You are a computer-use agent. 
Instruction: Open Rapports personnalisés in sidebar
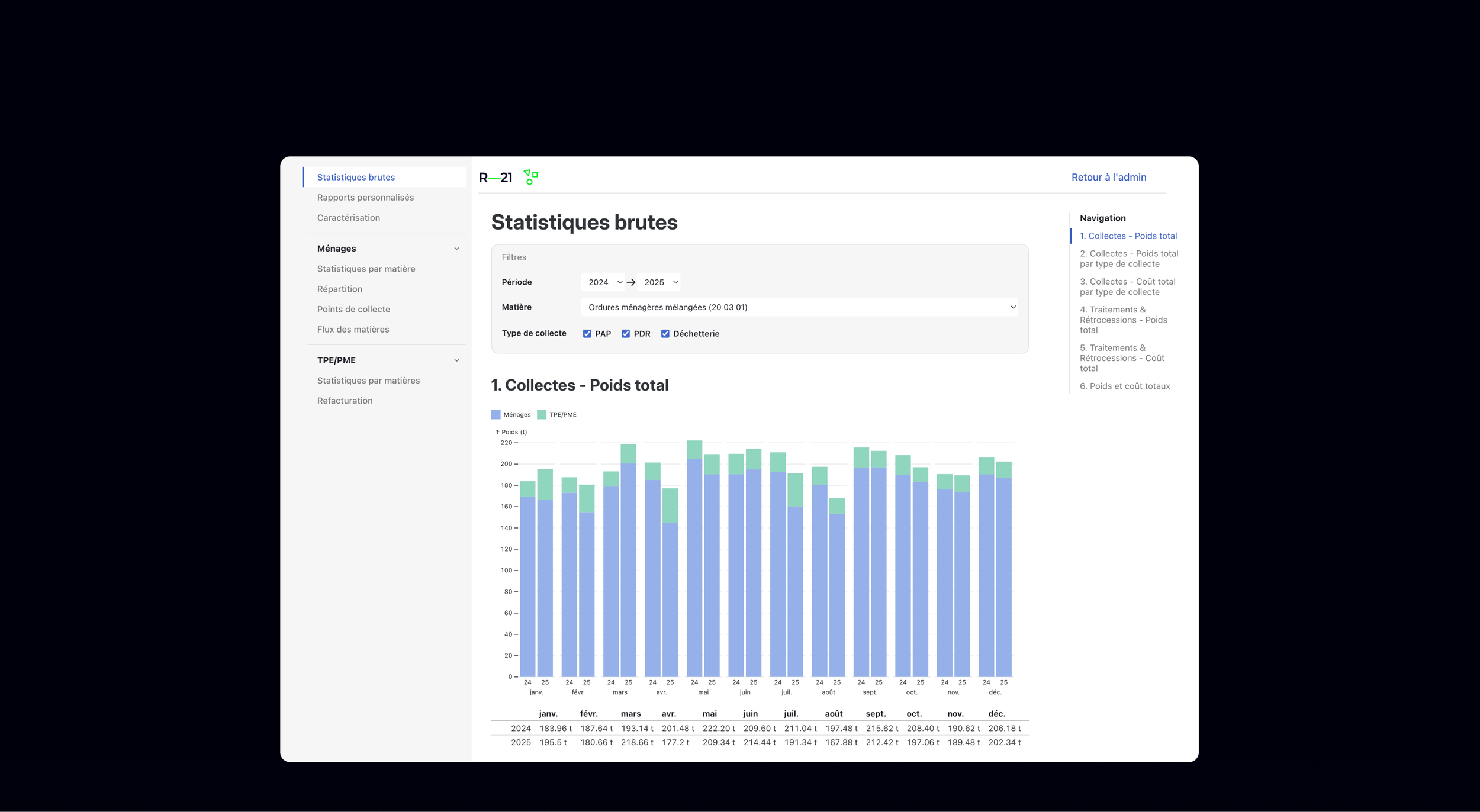pos(365,198)
